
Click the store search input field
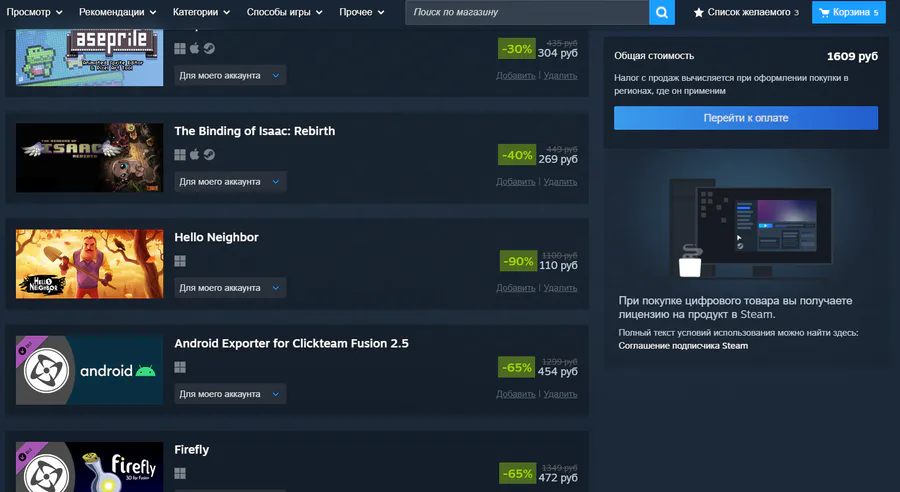(527, 12)
